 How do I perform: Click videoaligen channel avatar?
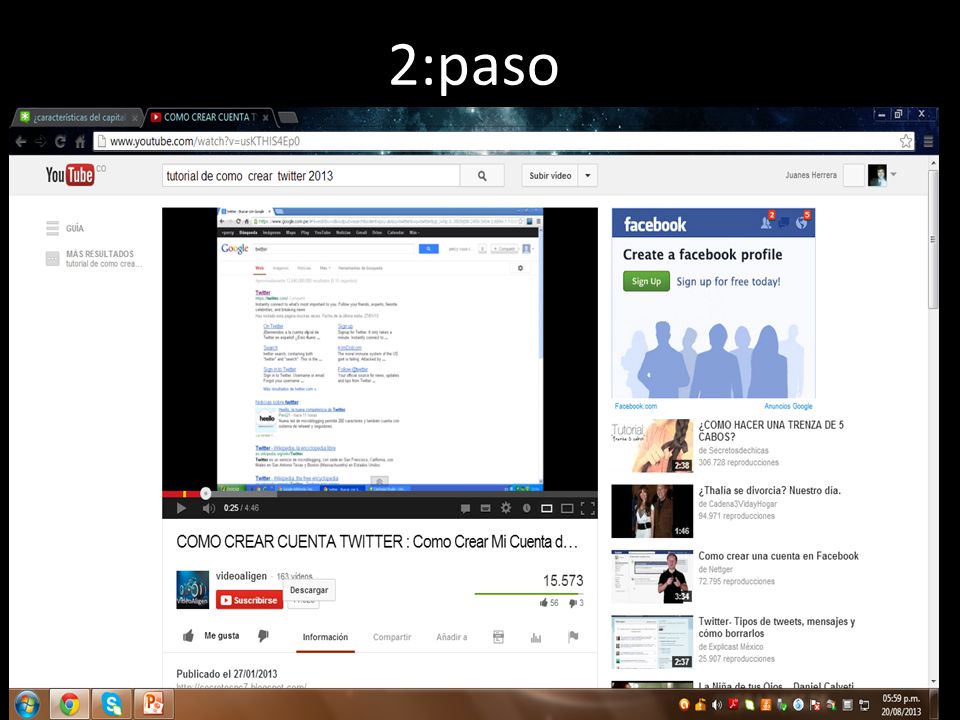pyautogui.click(x=192, y=589)
